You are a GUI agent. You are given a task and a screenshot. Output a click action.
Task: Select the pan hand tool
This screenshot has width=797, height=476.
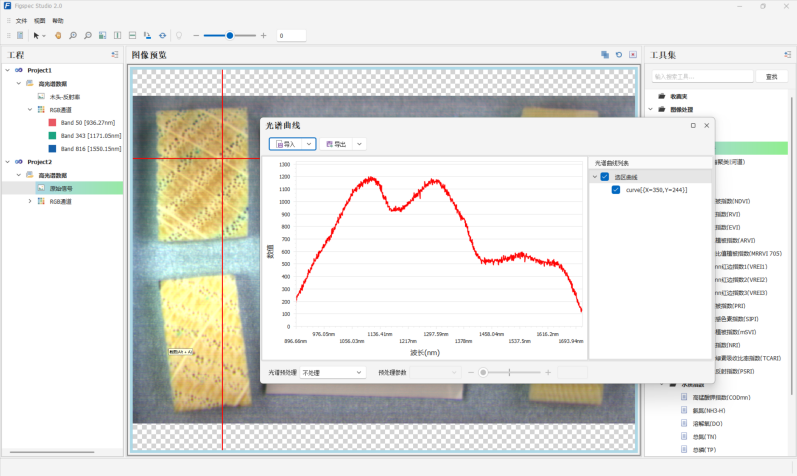pos(58,35)
